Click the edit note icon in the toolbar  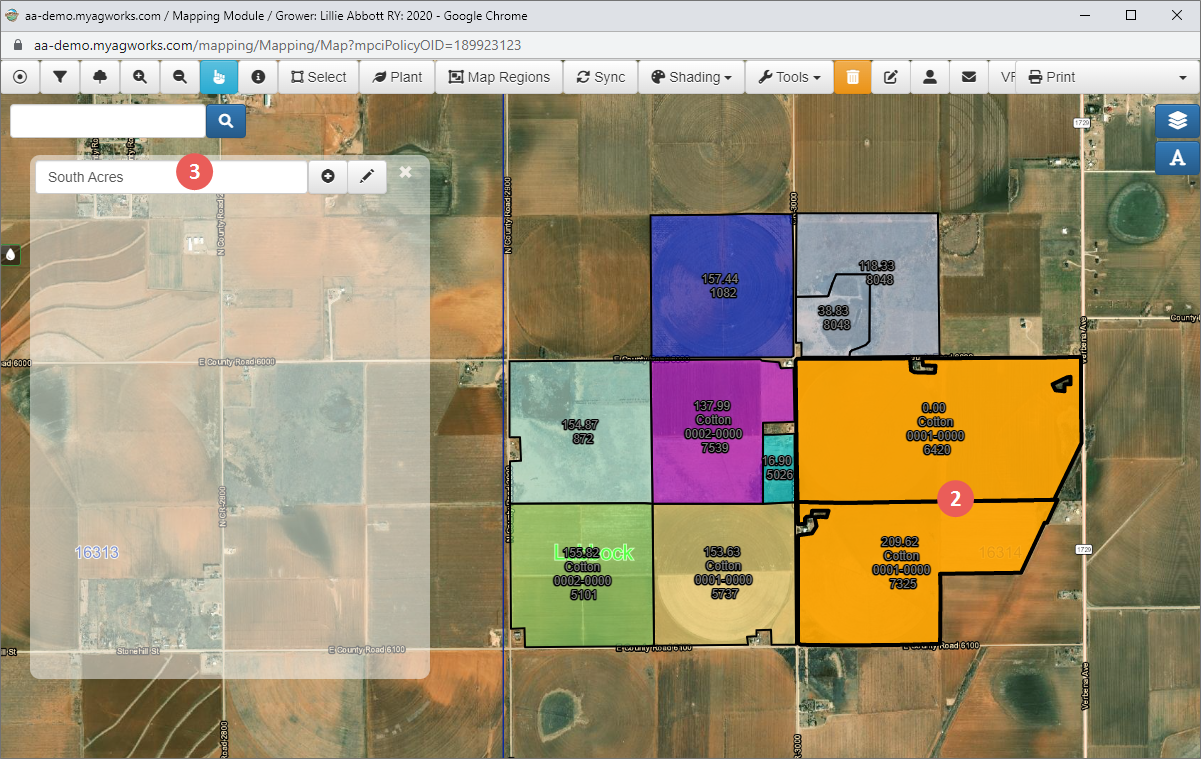click(891, 77)
